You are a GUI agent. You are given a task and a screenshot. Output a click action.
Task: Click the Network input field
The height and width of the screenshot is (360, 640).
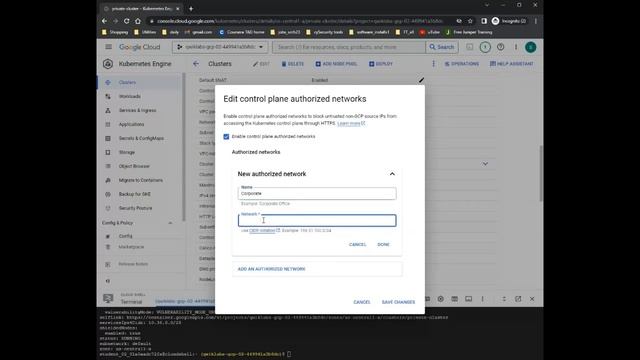click(x=317, y=220)
